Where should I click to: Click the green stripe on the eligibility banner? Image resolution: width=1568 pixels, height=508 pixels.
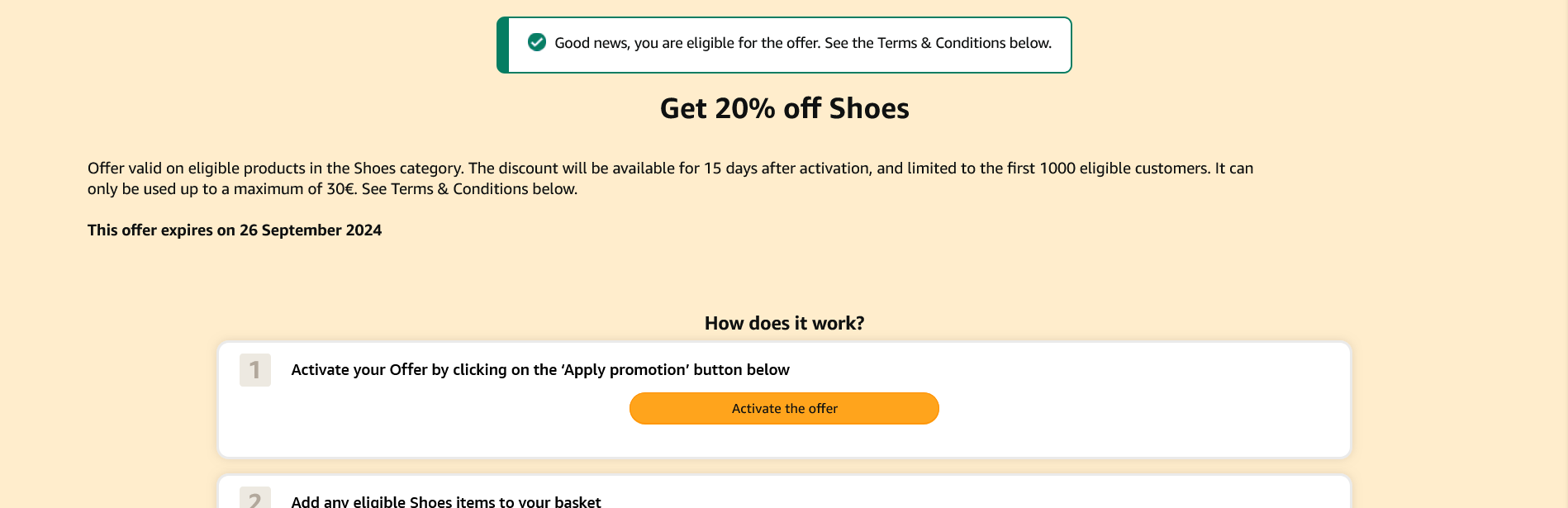point(502,45)
